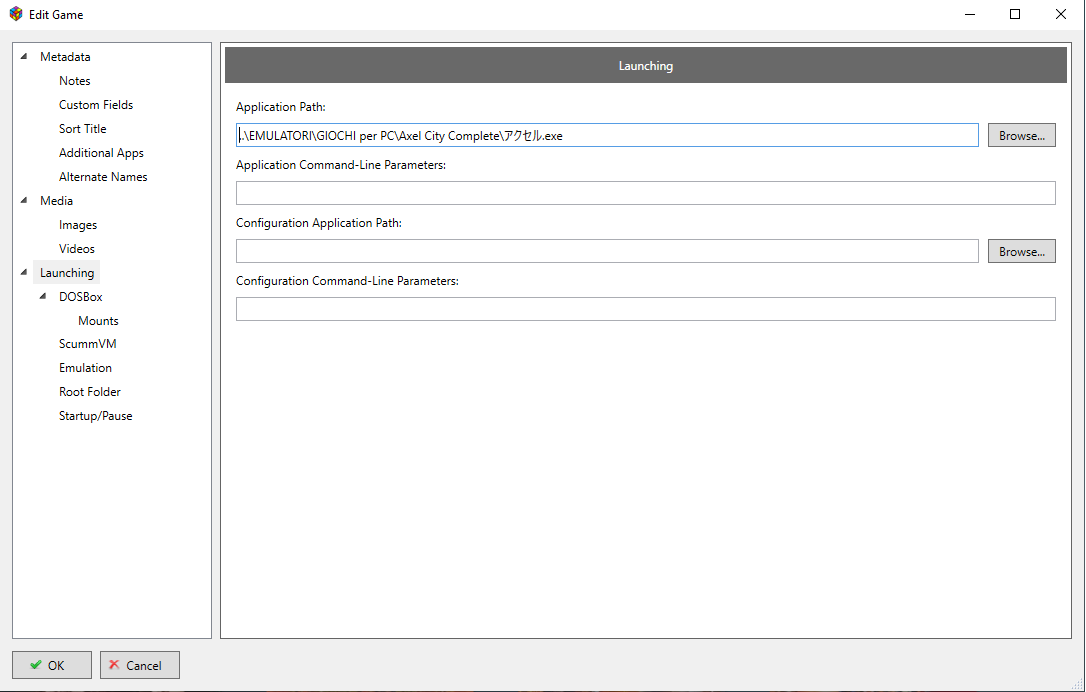Click the Configuration Application Path field
This screenshot has width=1086, height=692.
pyautogui.click(x=607, y=251)
